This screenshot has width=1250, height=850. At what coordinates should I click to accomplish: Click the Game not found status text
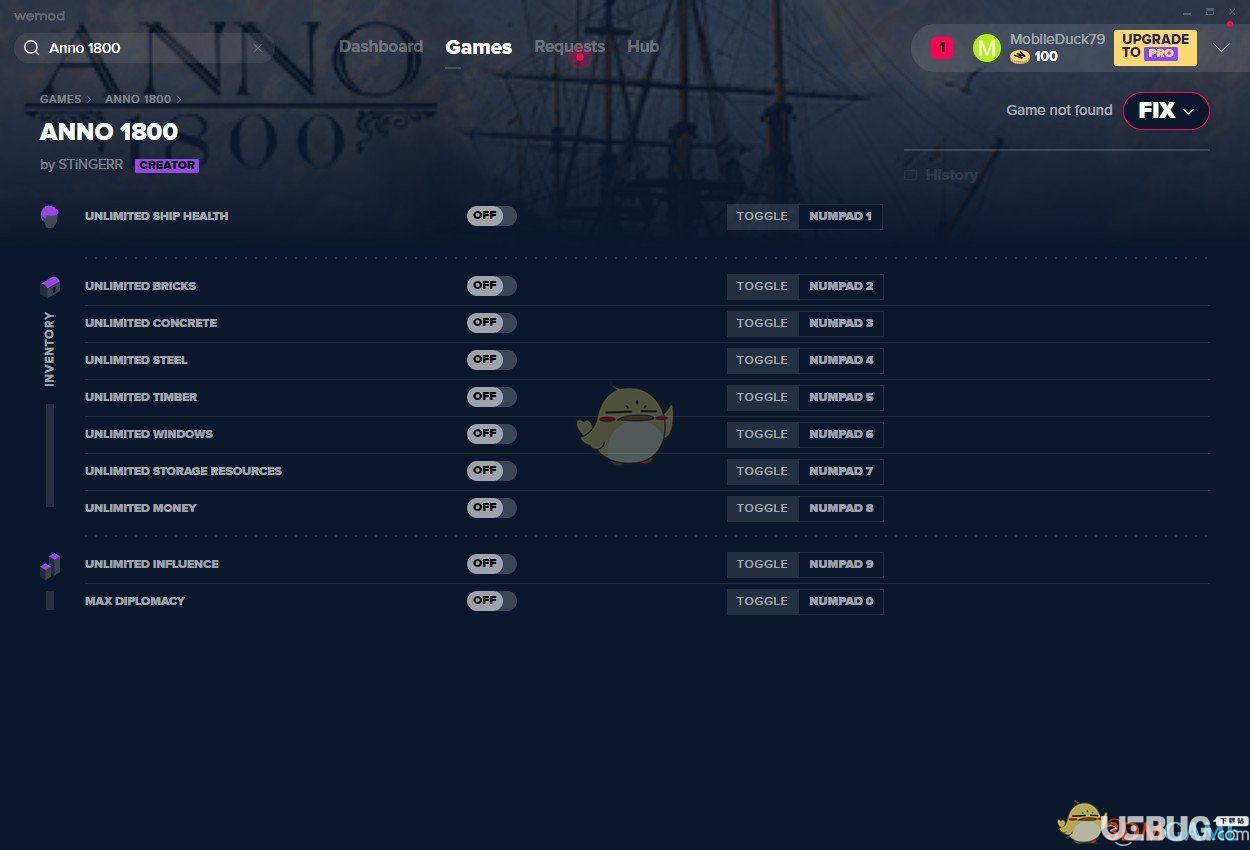[1059, 111]
